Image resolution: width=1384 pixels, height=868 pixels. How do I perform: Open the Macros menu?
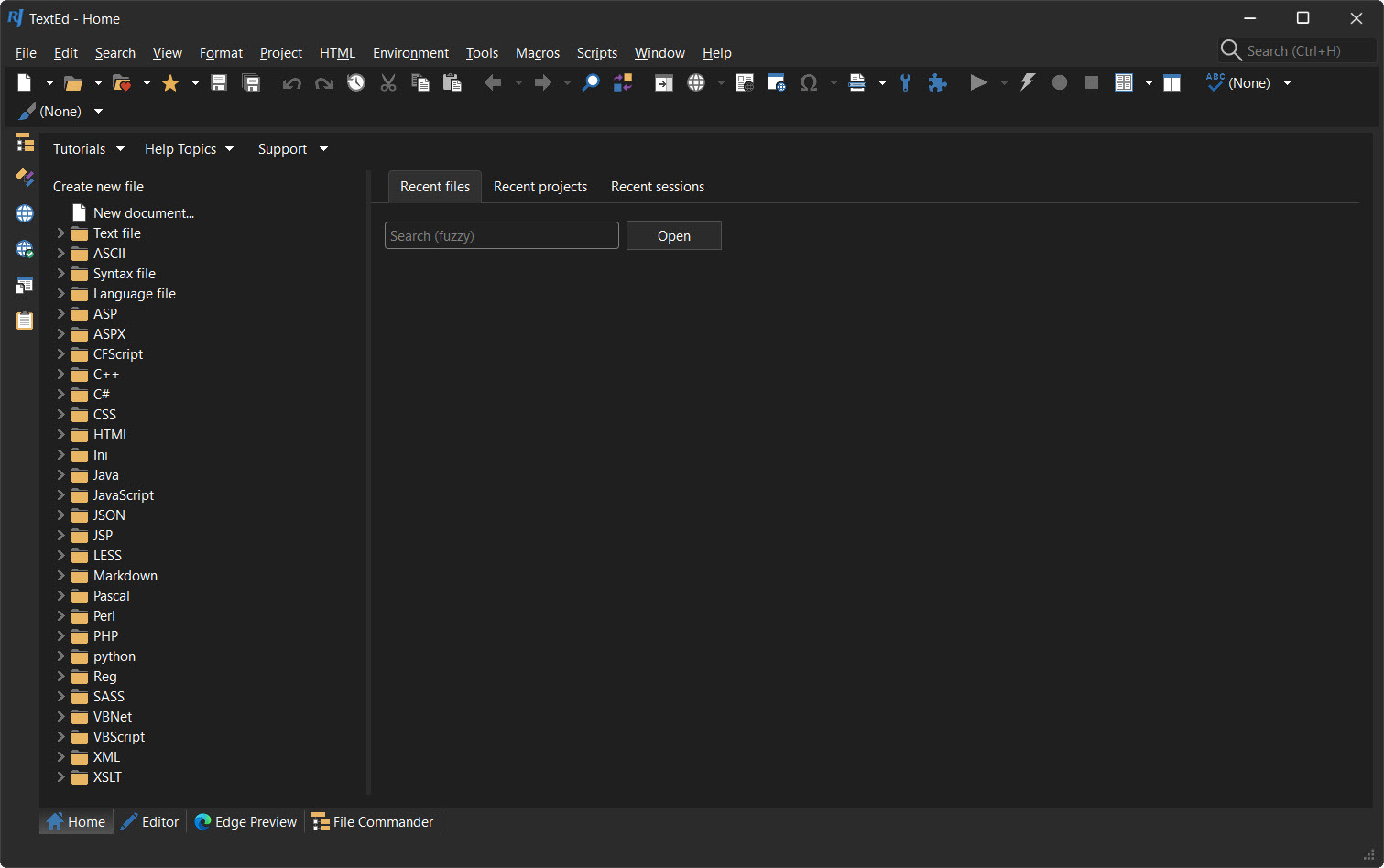coord(537,53)
